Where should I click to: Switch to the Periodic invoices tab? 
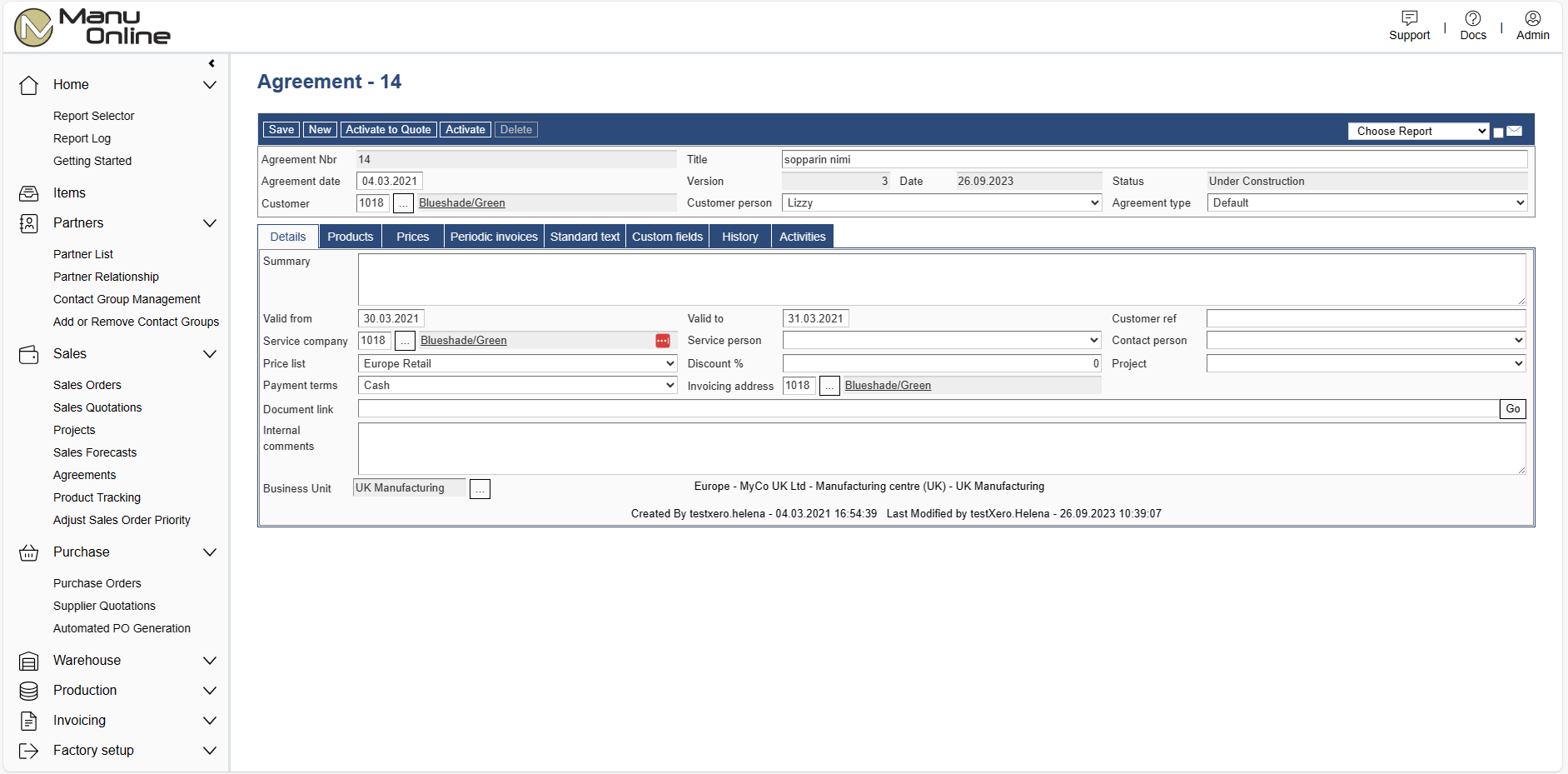click(494, 237)
